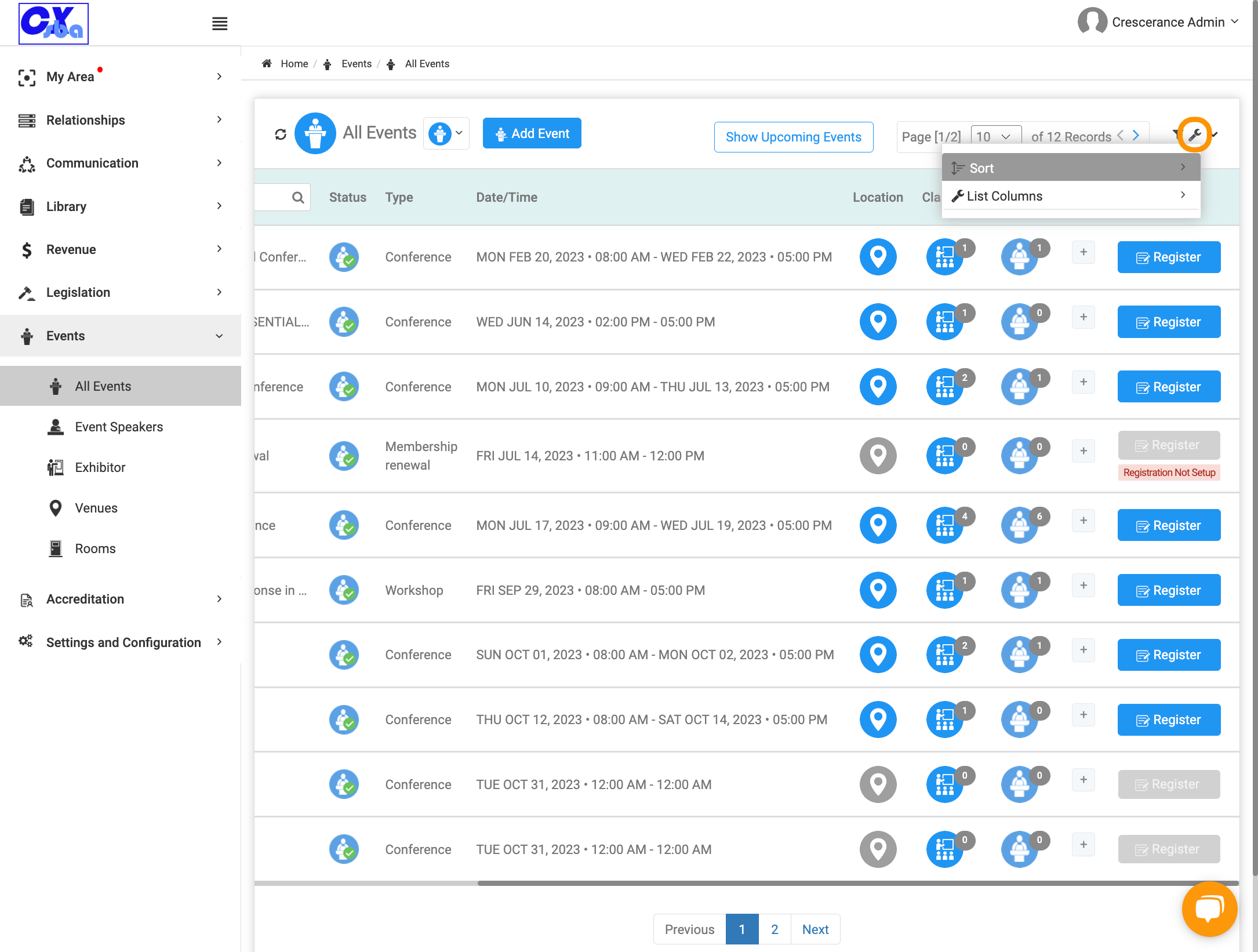This screenshot has width=1258, height=952.
Task: Open the Sort submenu
Action: [x=1071, y=168]
